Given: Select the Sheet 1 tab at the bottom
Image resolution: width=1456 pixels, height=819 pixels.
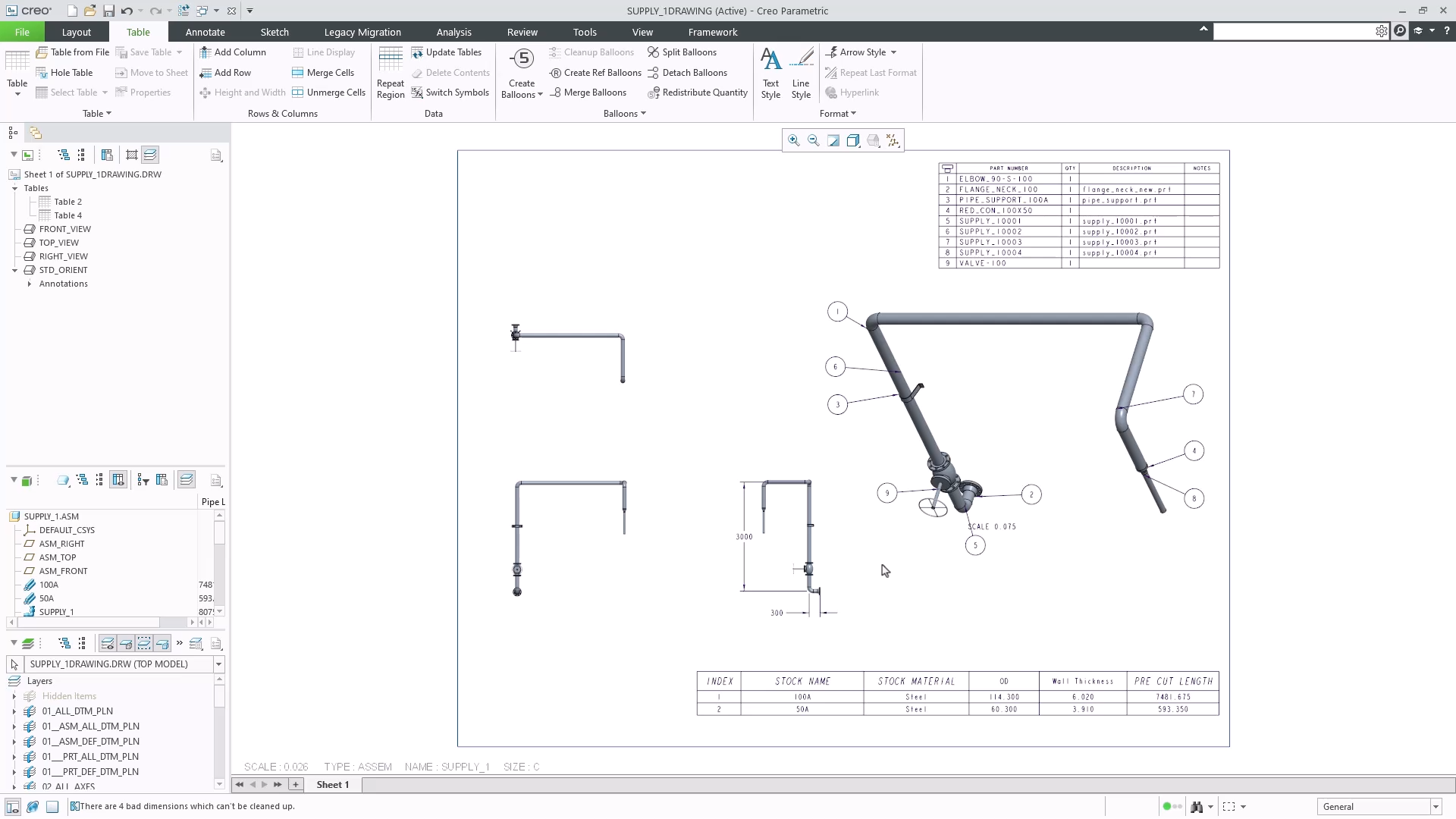Looking at the screenshot, I should (332, 784).
